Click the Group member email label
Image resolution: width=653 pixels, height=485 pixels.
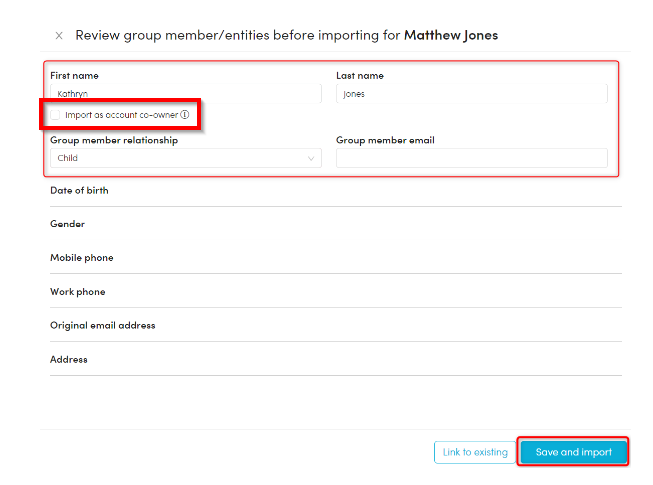tap(385, 141)
